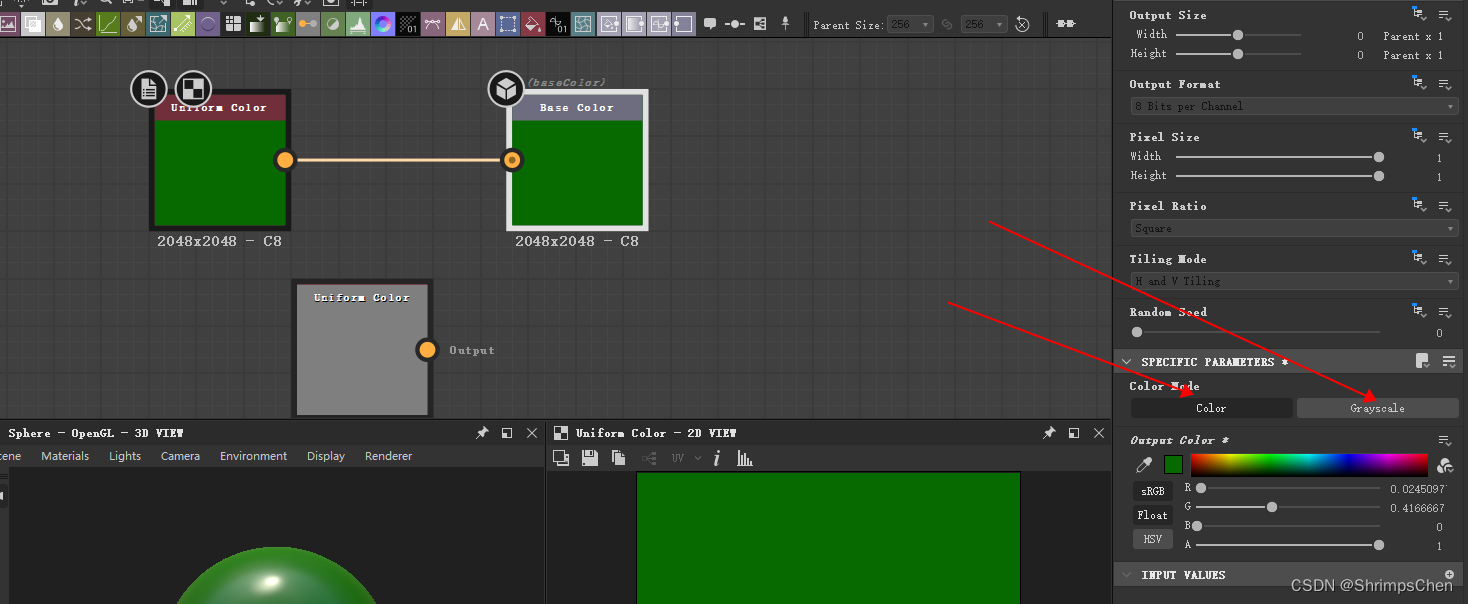
Task: Open the Camera menu in 3D view
Action: tap(180, 456)
